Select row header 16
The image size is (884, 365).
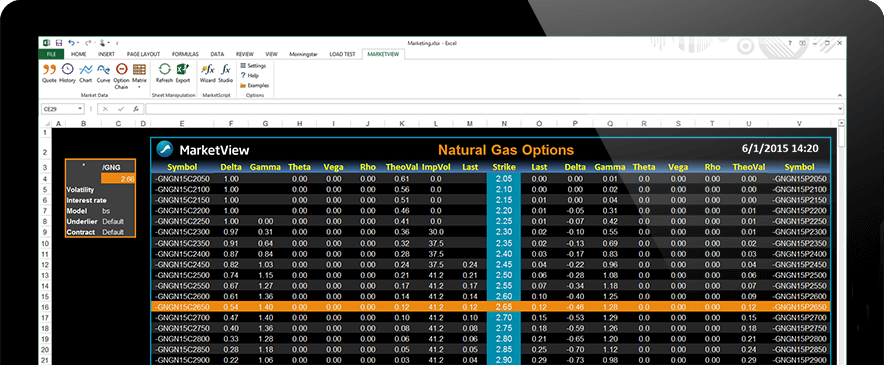pyautogui.click(x=45, y=307)
